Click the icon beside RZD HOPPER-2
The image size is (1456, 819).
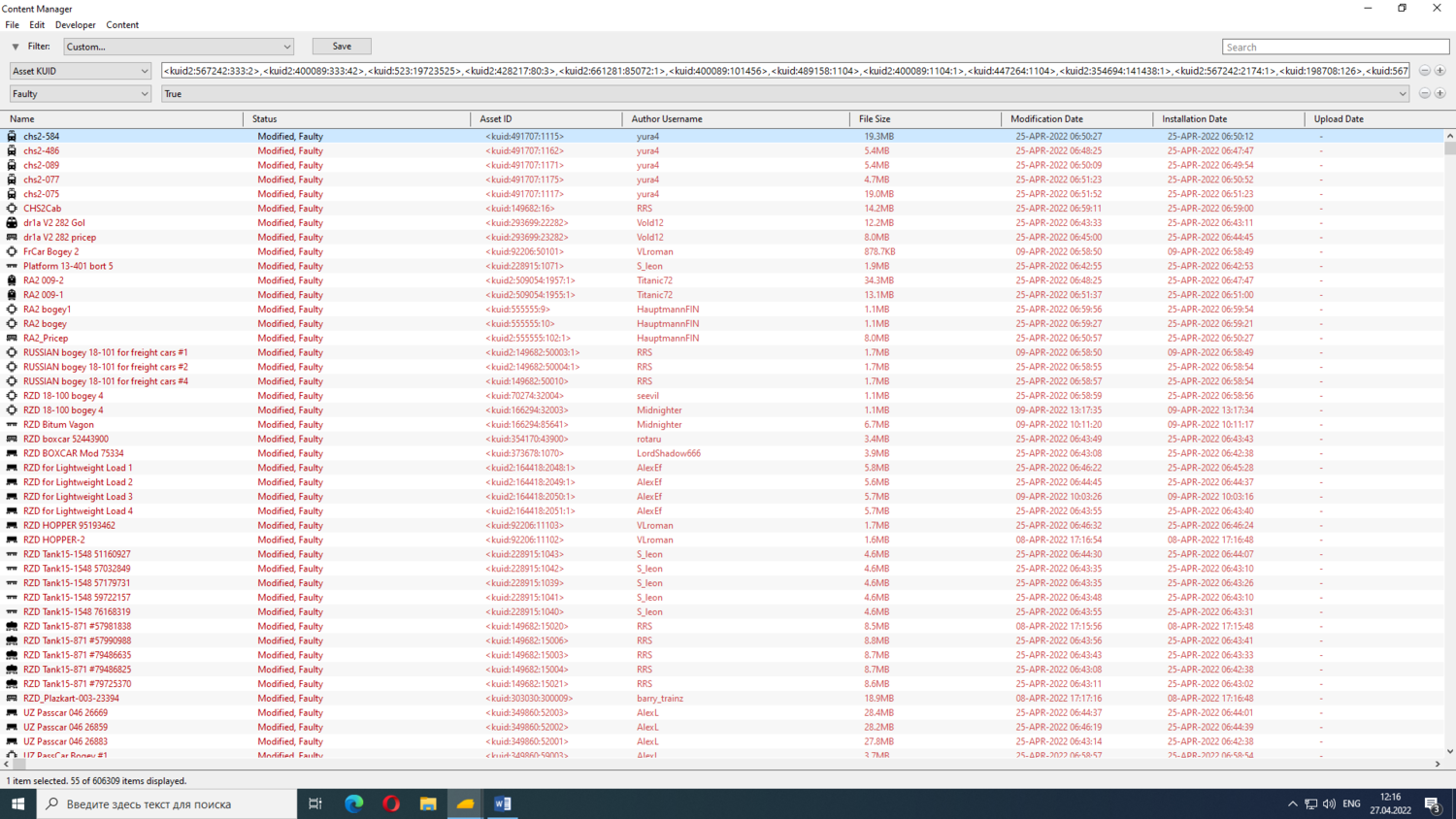12,540
